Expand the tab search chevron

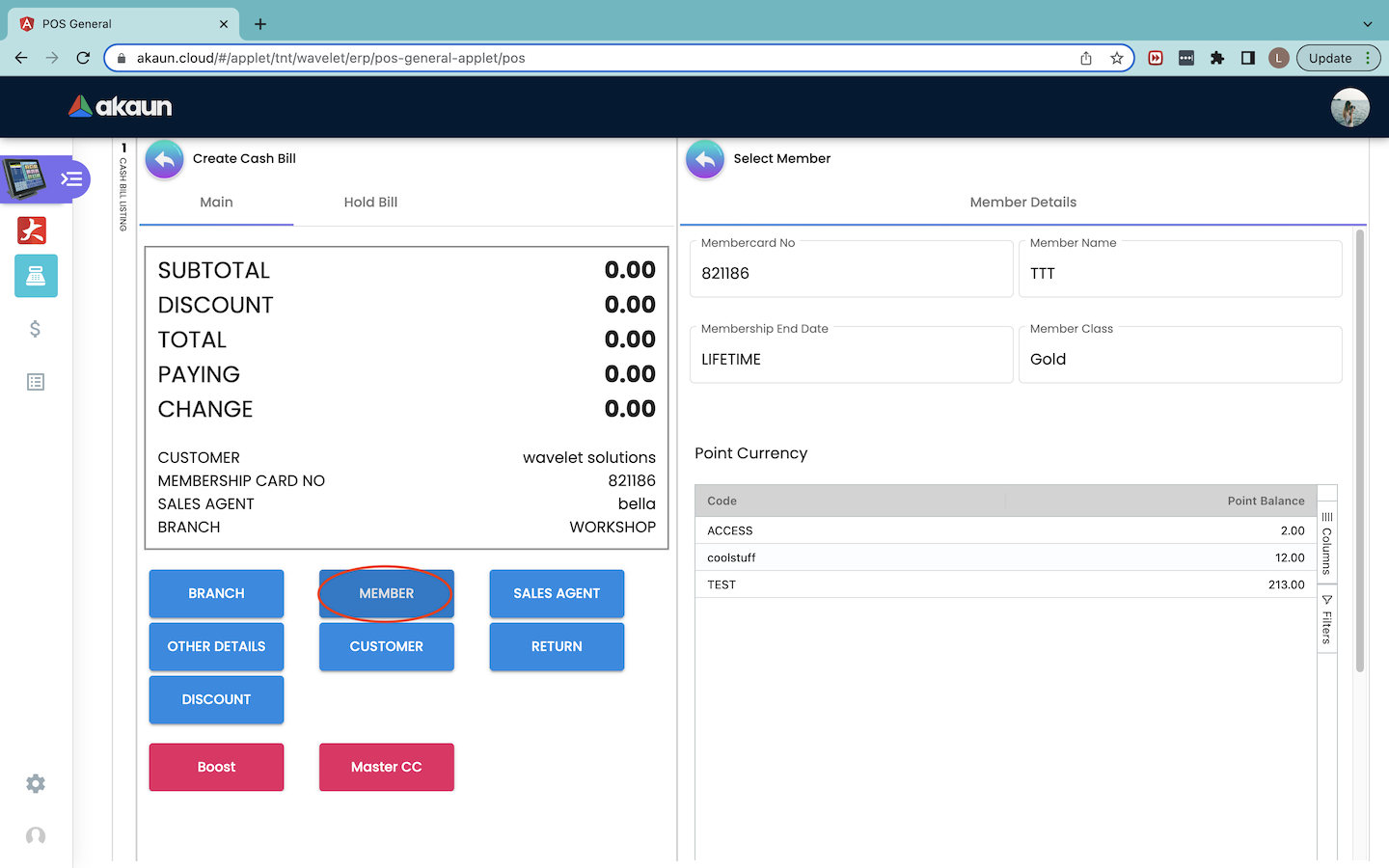coord(1368,24)
